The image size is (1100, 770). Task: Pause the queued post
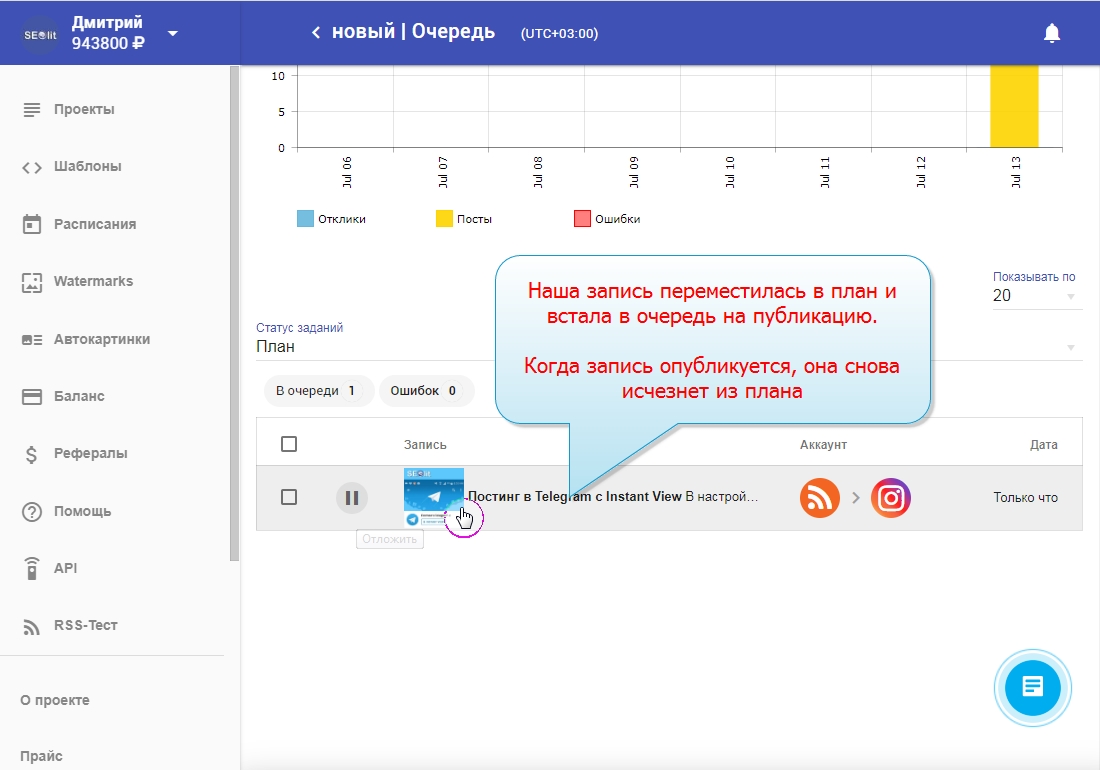(x=351, y=497)
